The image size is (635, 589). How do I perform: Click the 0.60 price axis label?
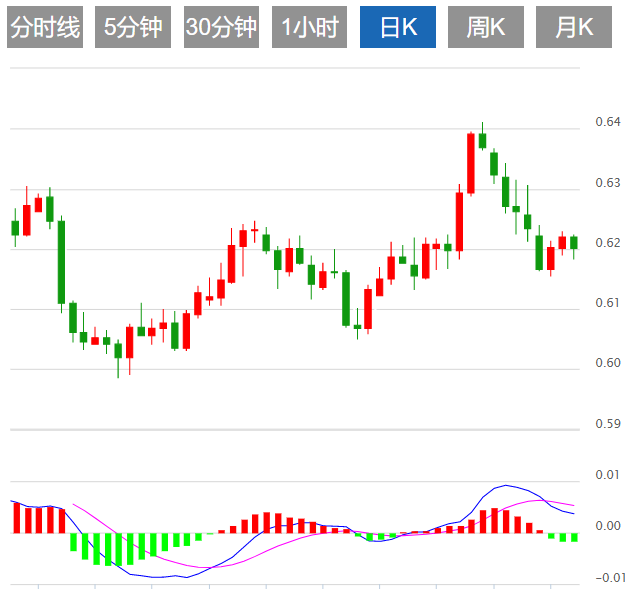608,363
